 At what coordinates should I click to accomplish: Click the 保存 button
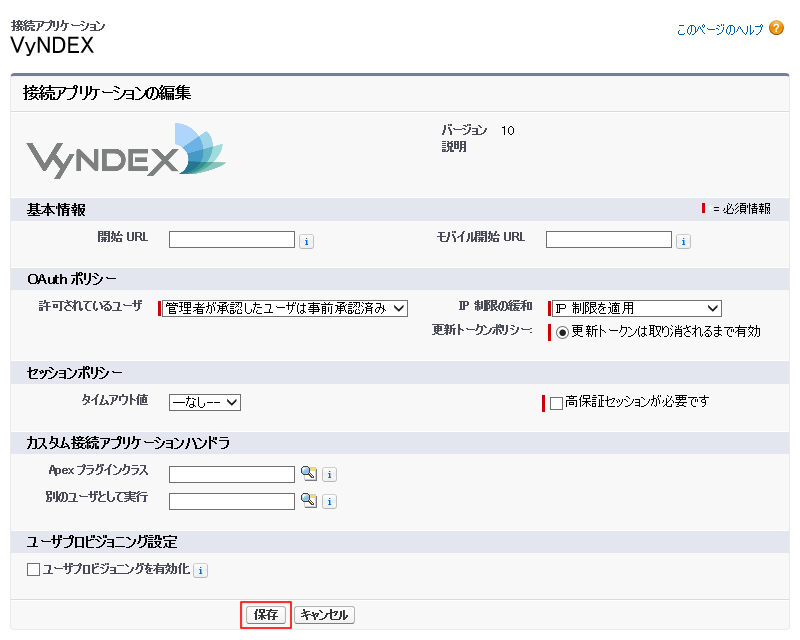point(266,615)
